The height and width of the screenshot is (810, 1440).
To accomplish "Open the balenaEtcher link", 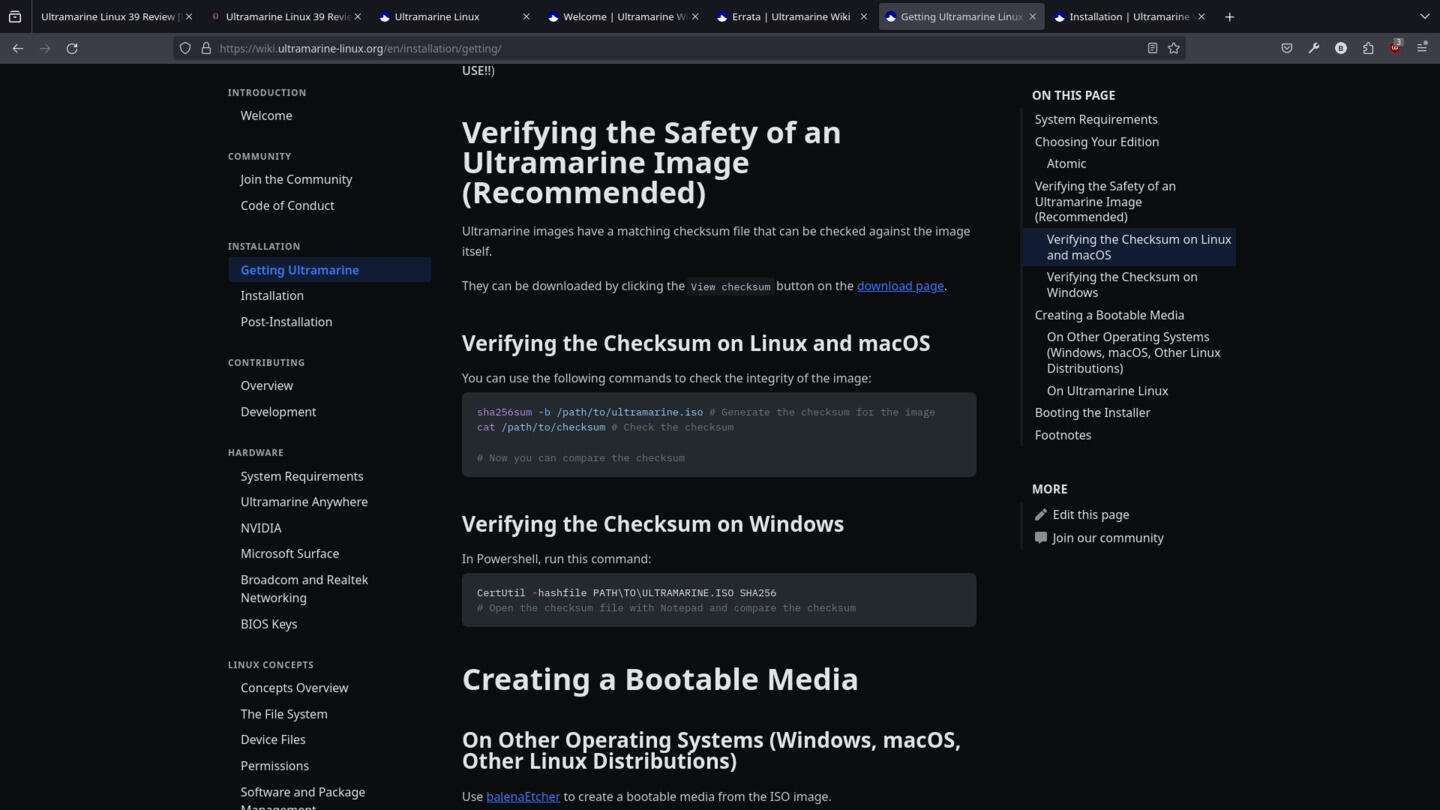I will [x=523, y=797].
